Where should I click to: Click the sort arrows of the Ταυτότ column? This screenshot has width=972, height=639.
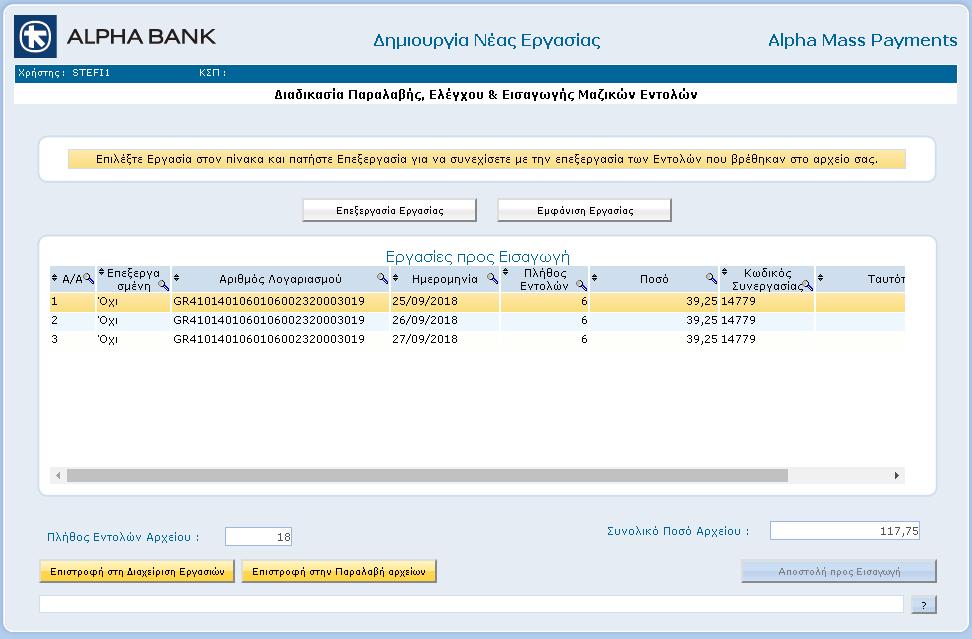[x=820, y=278]
